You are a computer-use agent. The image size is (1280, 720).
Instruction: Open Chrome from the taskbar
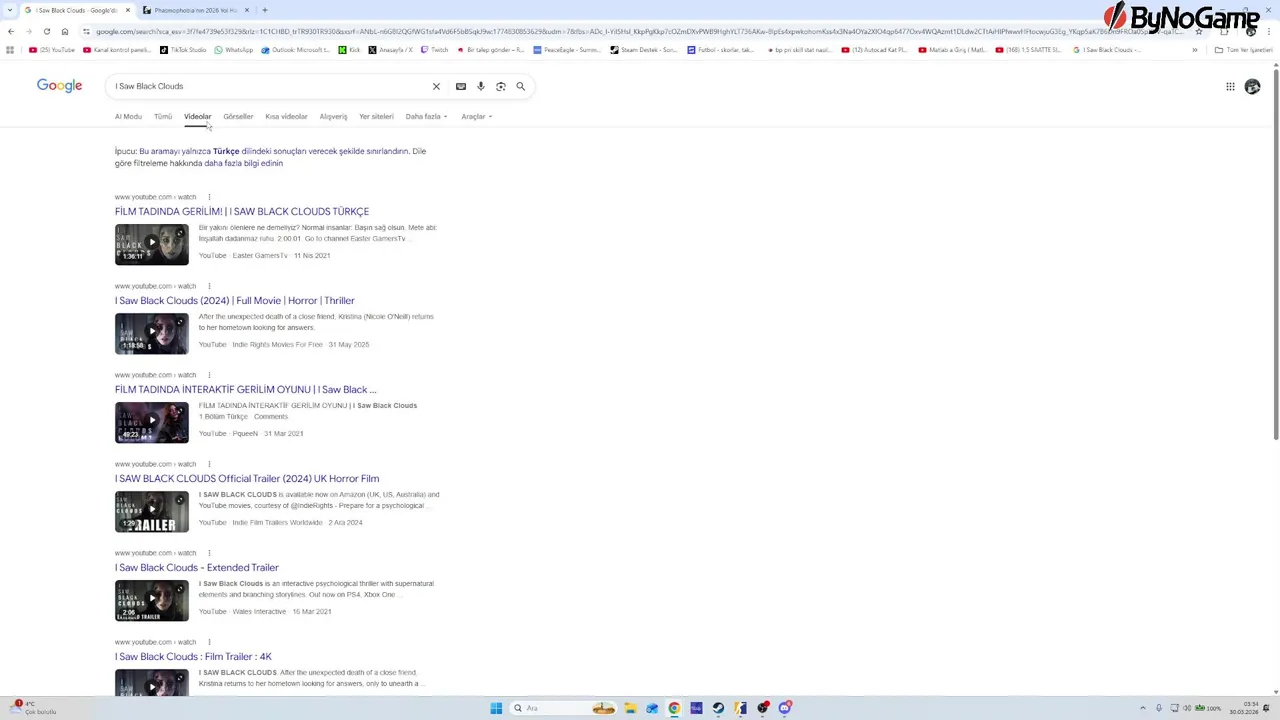point(674,708)
